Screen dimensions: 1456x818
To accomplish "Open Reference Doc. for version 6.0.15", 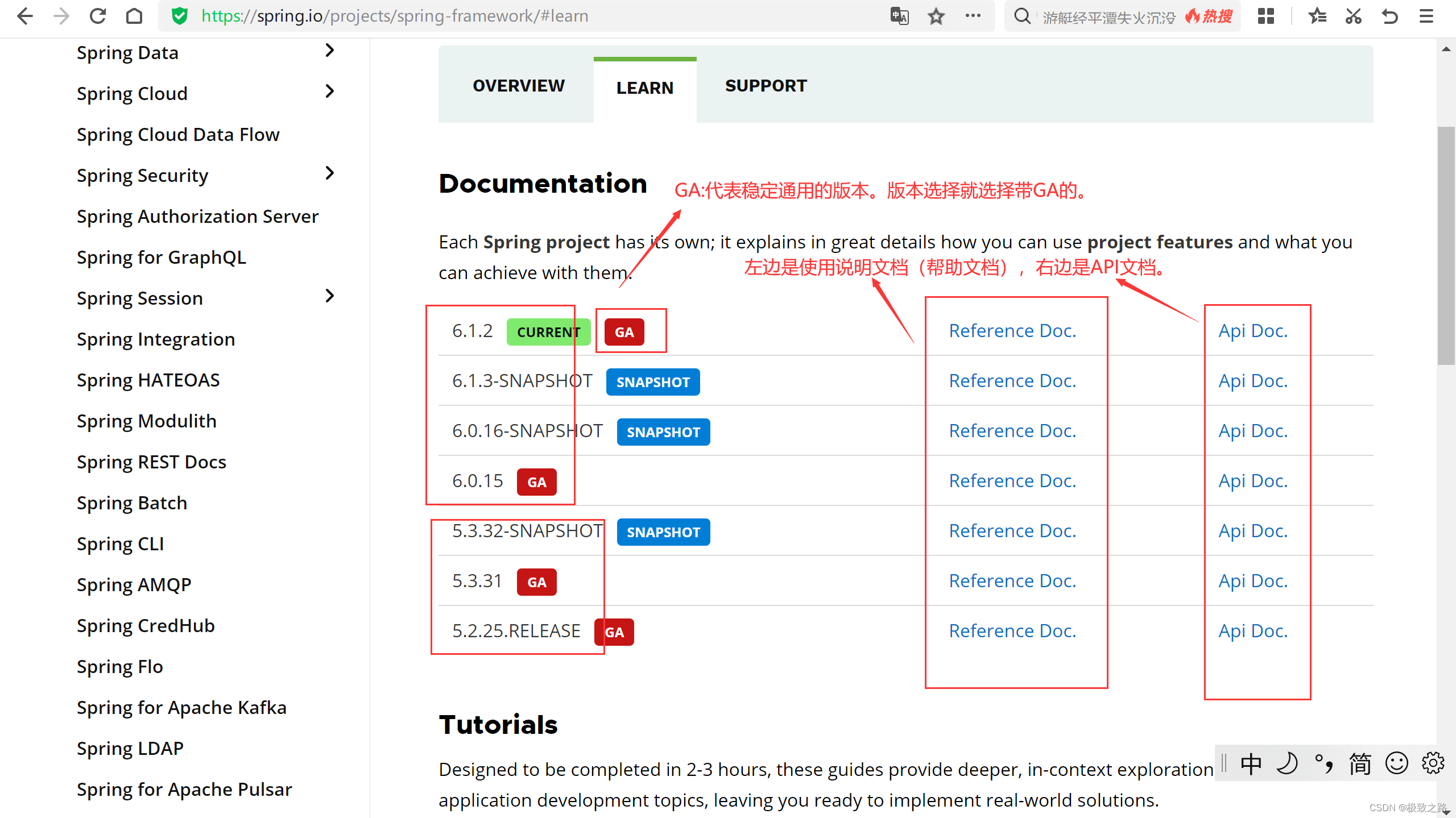I will pos(1012,481).
